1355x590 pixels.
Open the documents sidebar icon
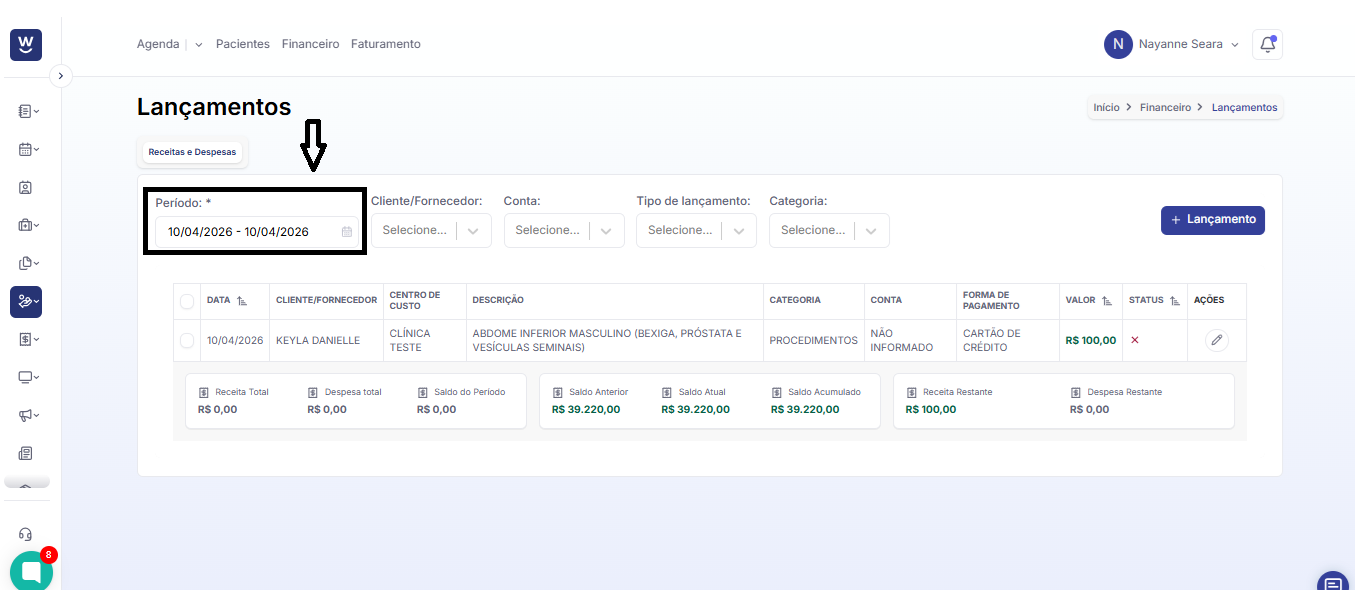[x=25, y=263]
